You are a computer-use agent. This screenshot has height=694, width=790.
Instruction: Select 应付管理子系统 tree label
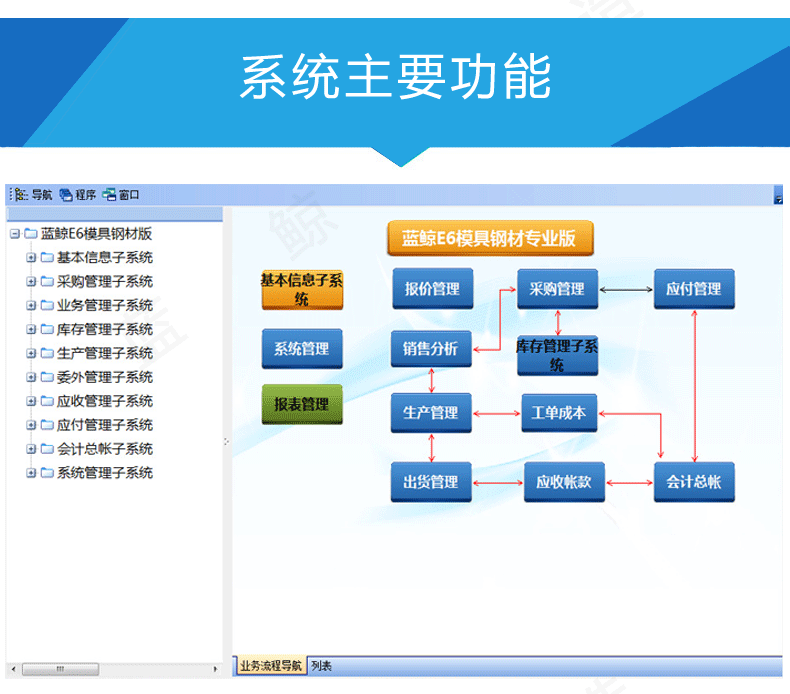(x=105, y=425)
